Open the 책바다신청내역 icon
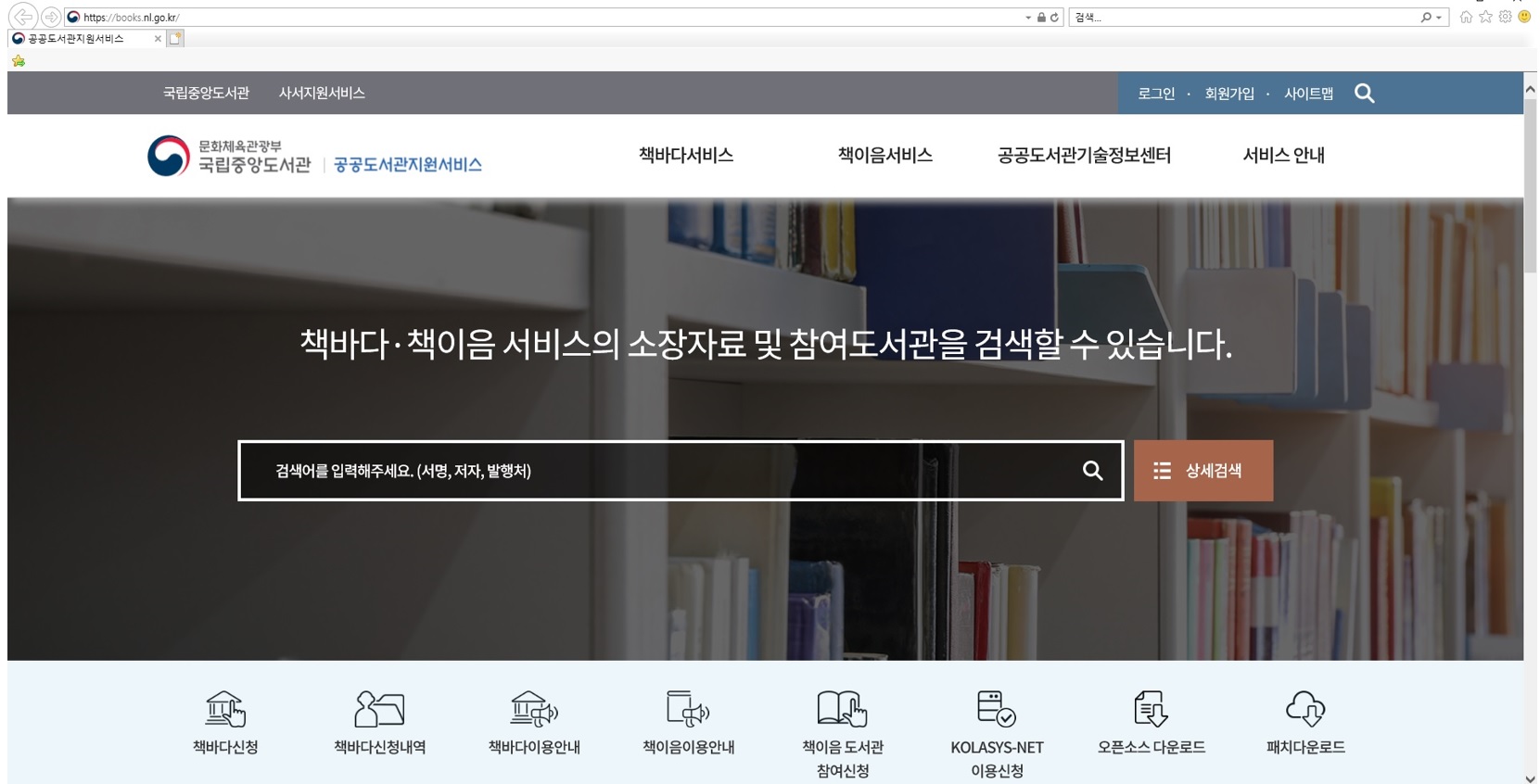Image resolution: width=1540 pixels, height=784 pixels. (x=379, y=709)
